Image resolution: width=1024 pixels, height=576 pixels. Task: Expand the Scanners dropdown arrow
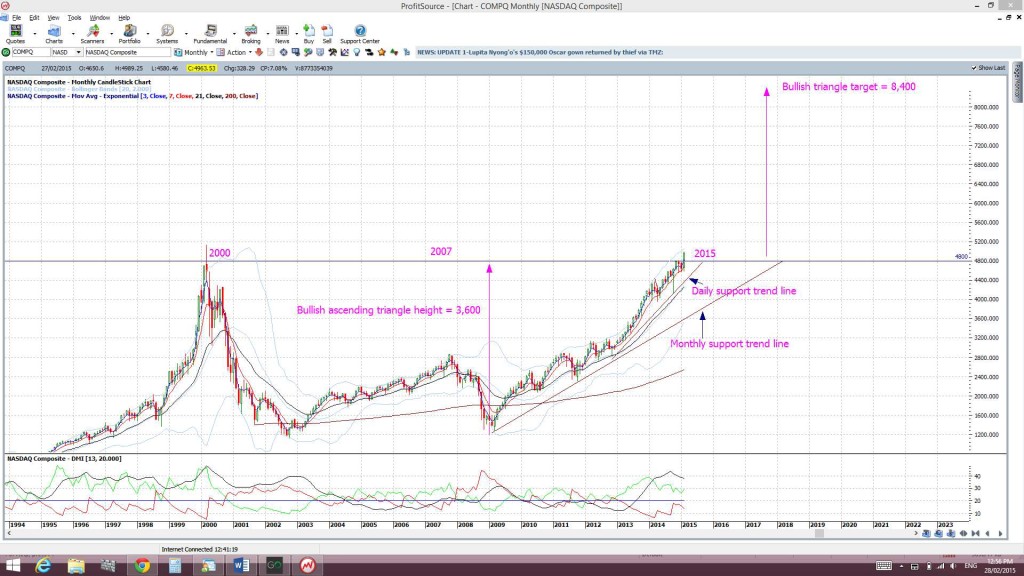coord(111,33)
